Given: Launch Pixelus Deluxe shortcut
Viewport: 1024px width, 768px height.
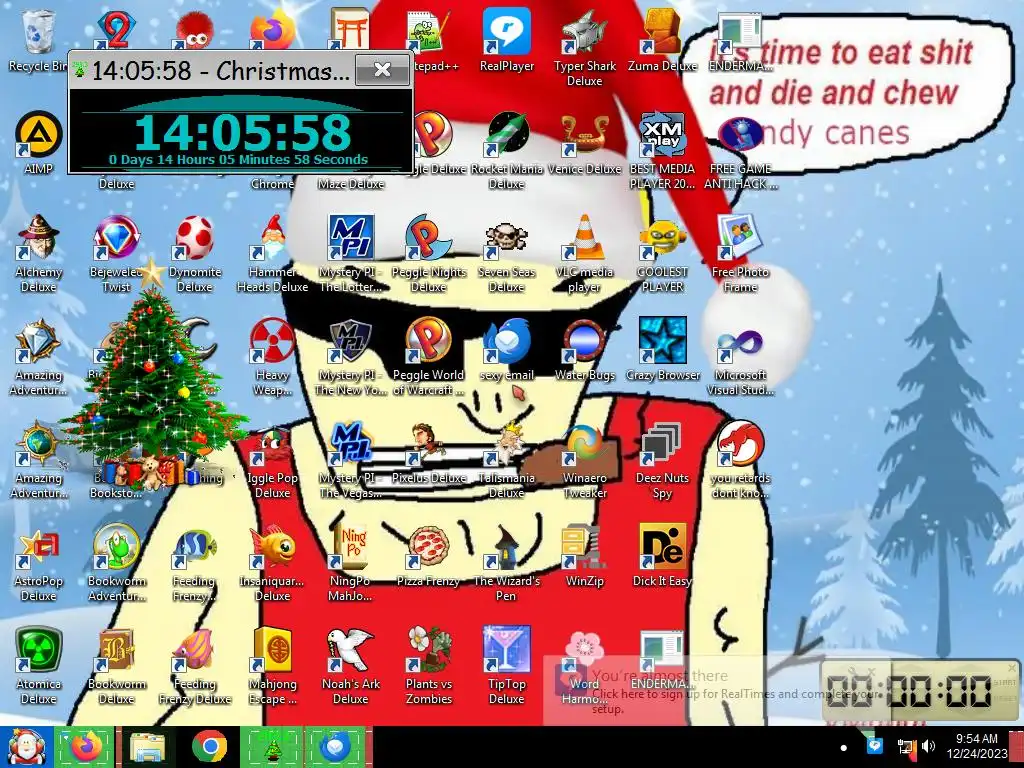Looking at the screenshot, I should (428, 453).
